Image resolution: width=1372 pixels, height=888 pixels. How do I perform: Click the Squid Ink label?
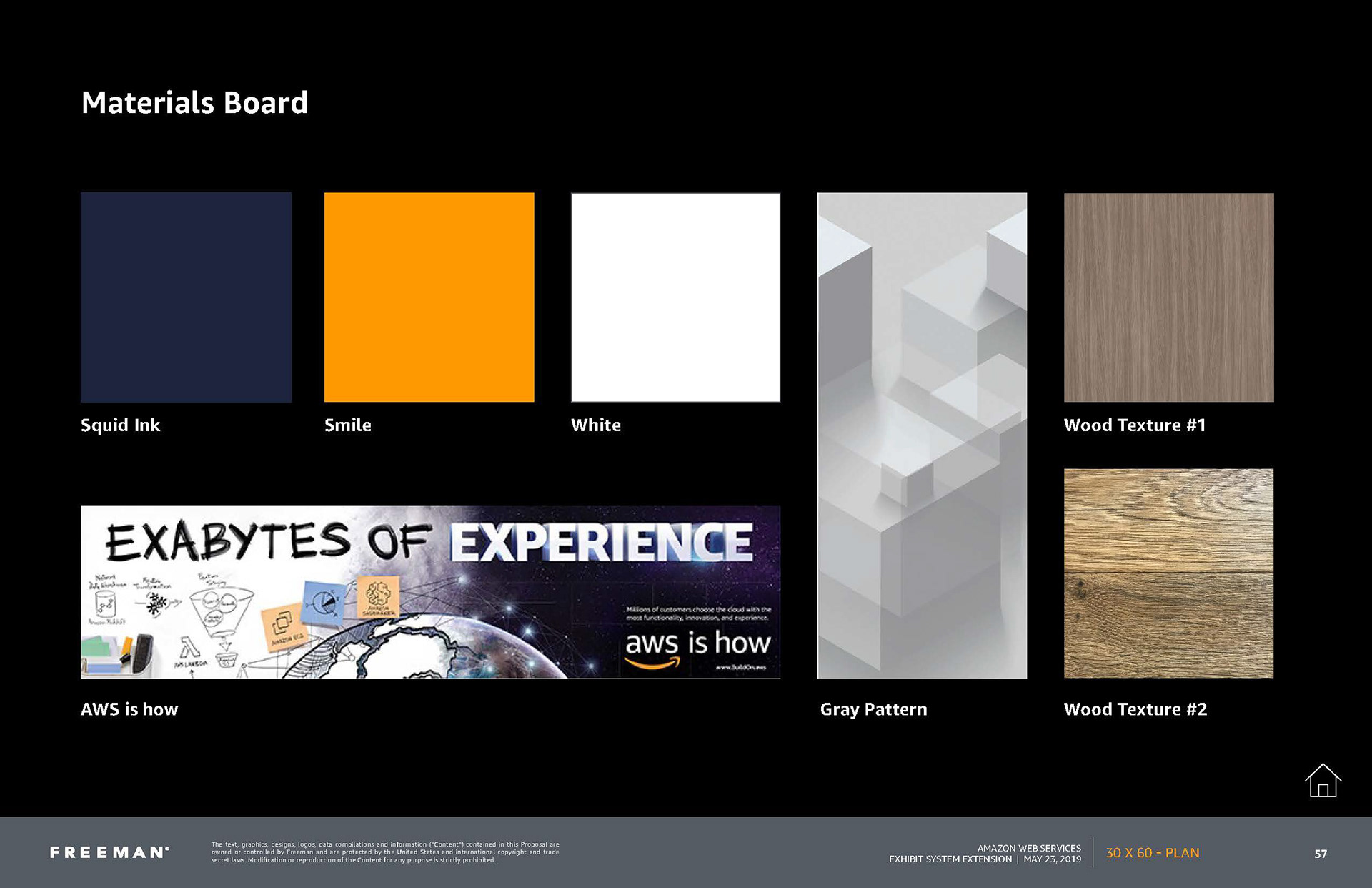click(x=120, y=425)
